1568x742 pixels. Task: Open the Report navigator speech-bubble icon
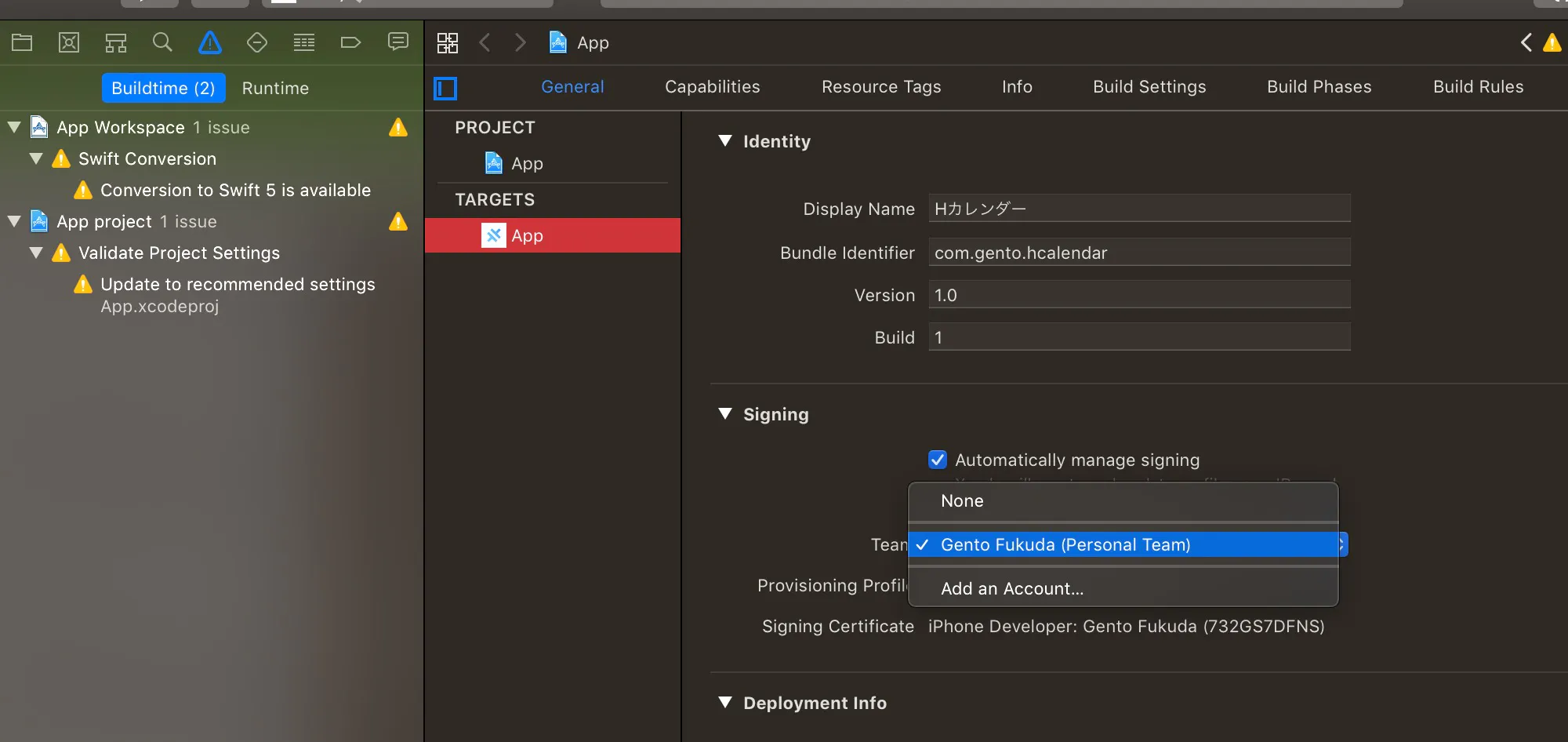point(398,42)
